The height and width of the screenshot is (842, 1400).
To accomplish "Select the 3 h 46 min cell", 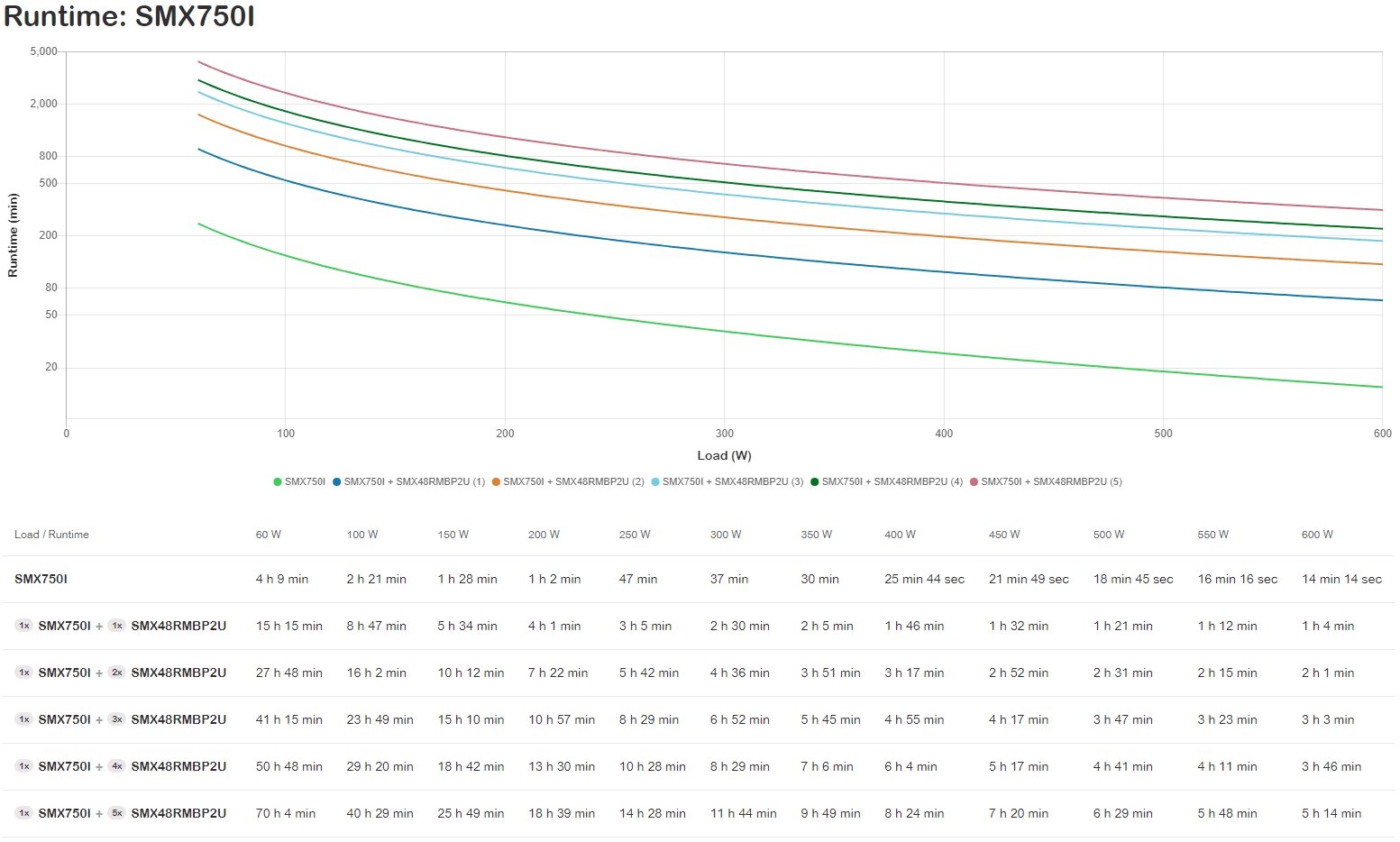I will [1331, 766].
